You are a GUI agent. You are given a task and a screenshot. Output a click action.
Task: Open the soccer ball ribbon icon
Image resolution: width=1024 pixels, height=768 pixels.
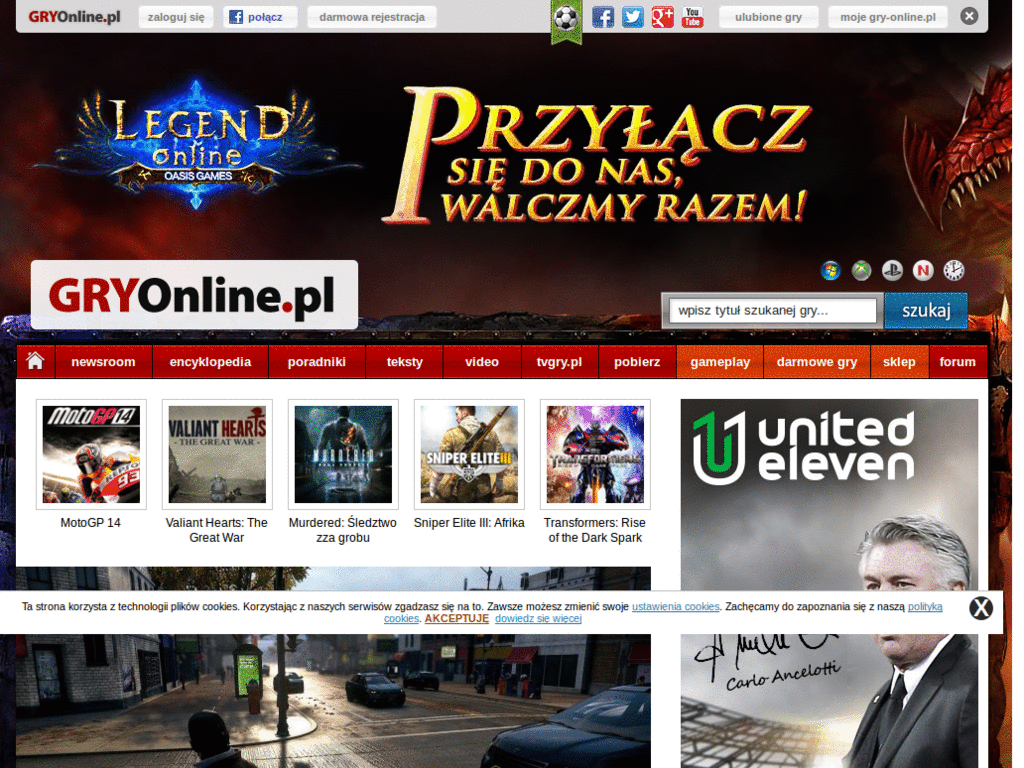point(566,20)
